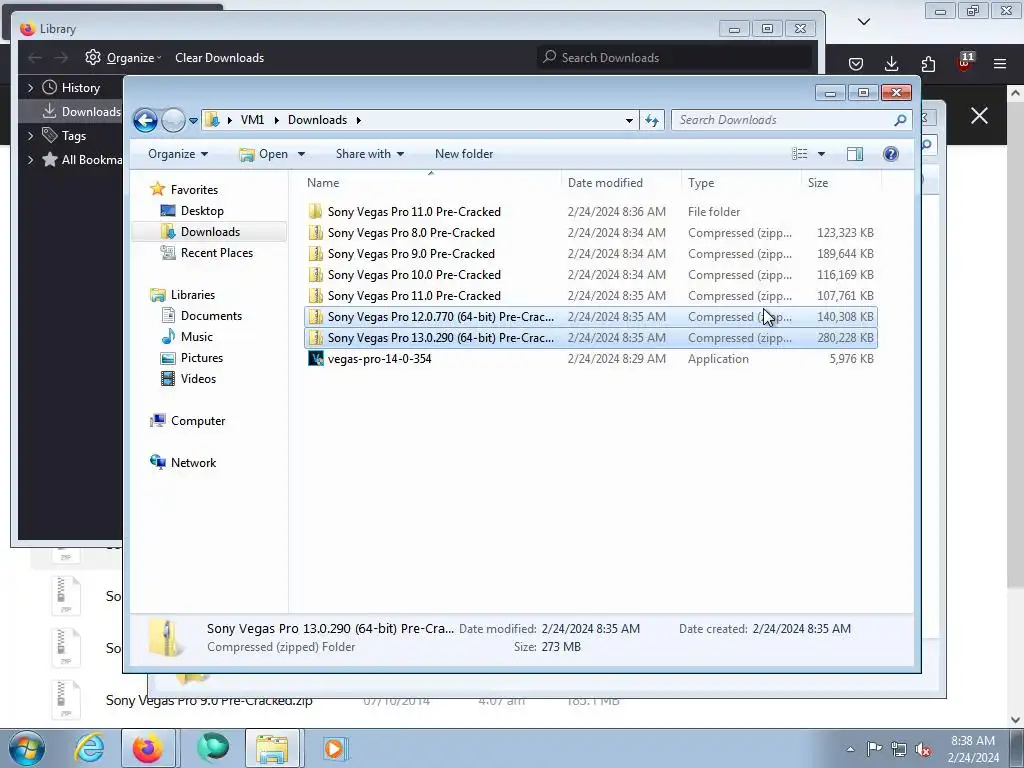Select Sony Vegas Pro 13.0.290 (64-bit) zip row
This screenshot has width=1024, height=768.
click(591, 338)
